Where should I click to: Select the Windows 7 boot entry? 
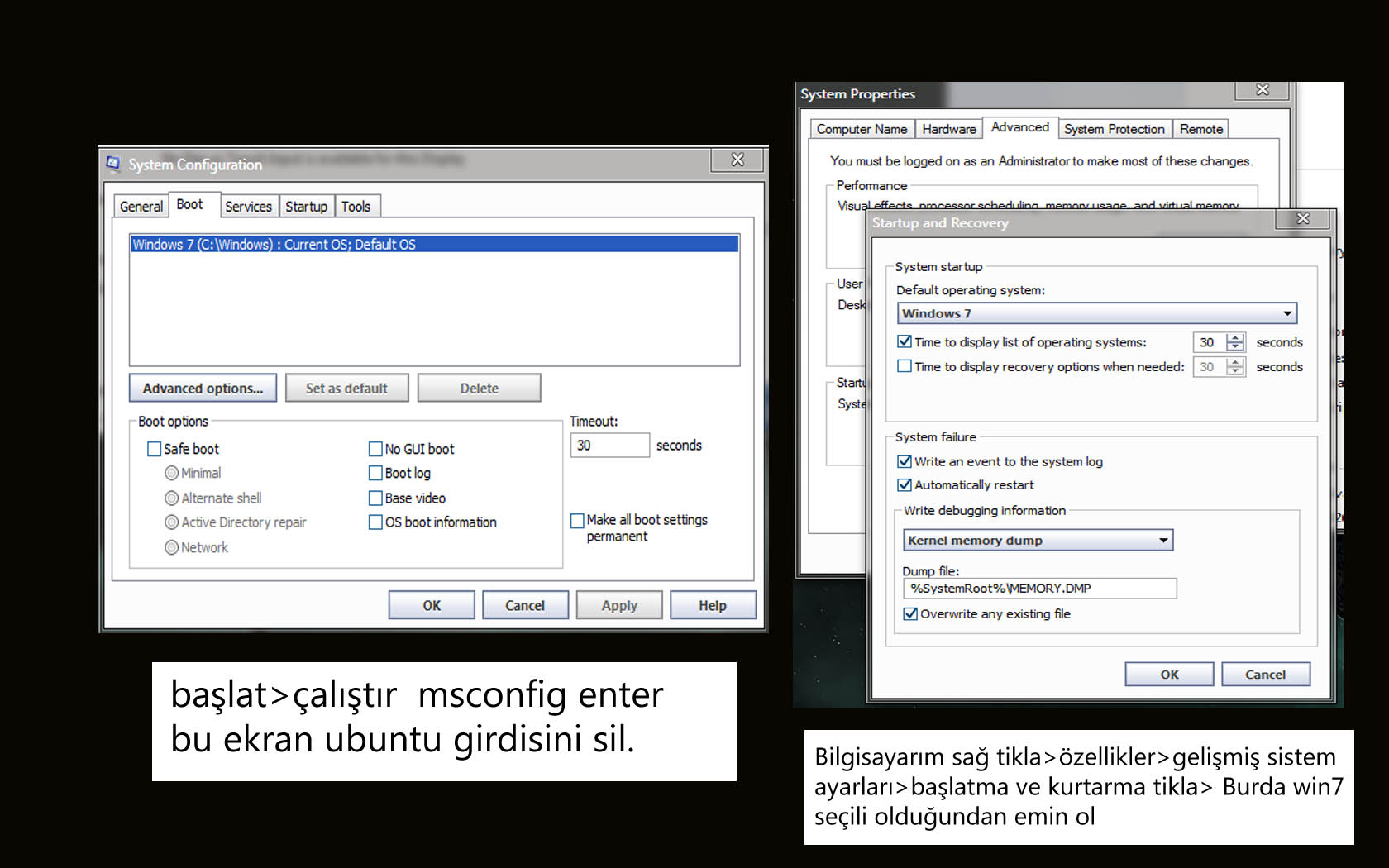(434, 244)
